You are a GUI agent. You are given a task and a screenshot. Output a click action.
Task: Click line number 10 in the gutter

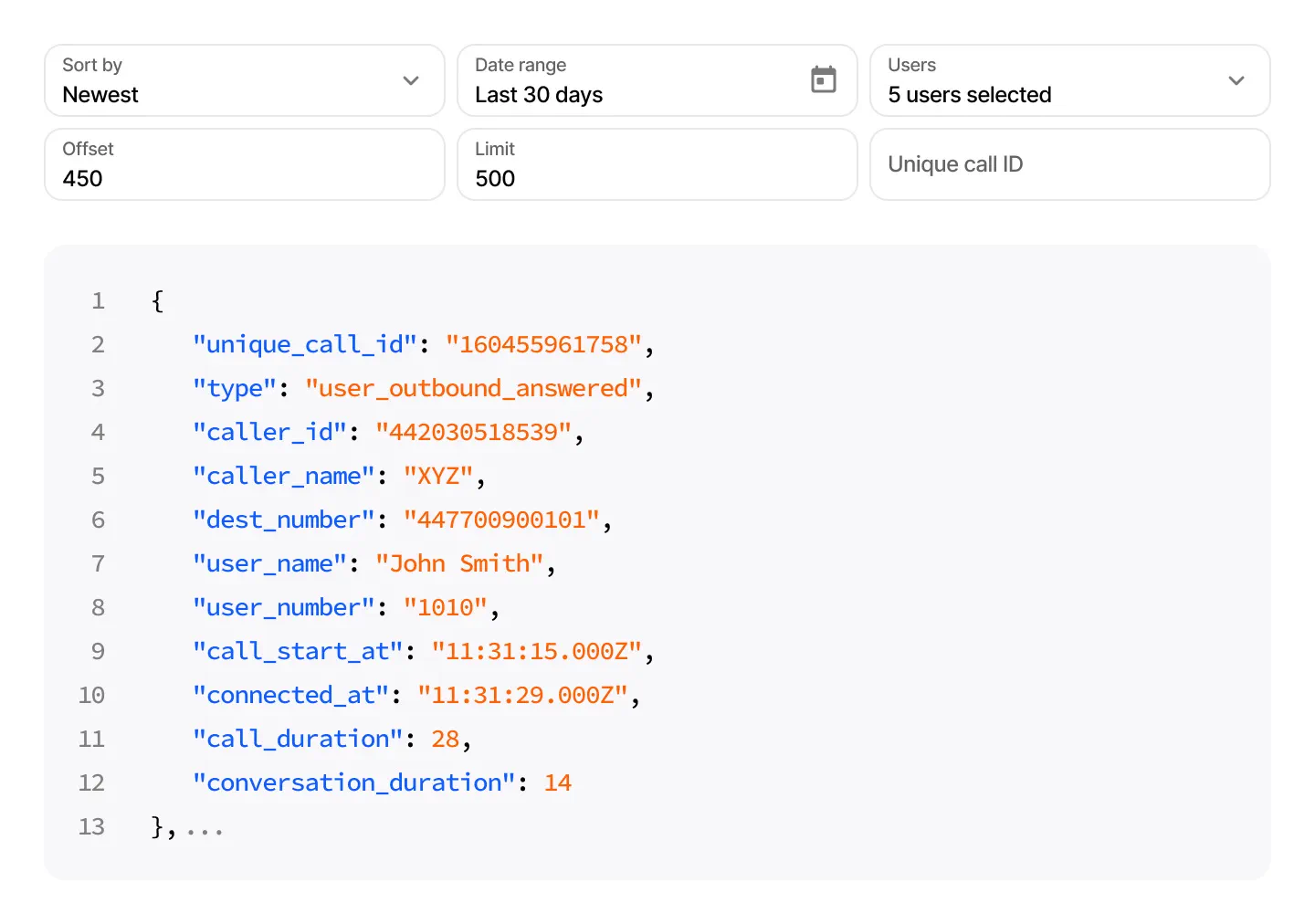click(x=91, y=695)
